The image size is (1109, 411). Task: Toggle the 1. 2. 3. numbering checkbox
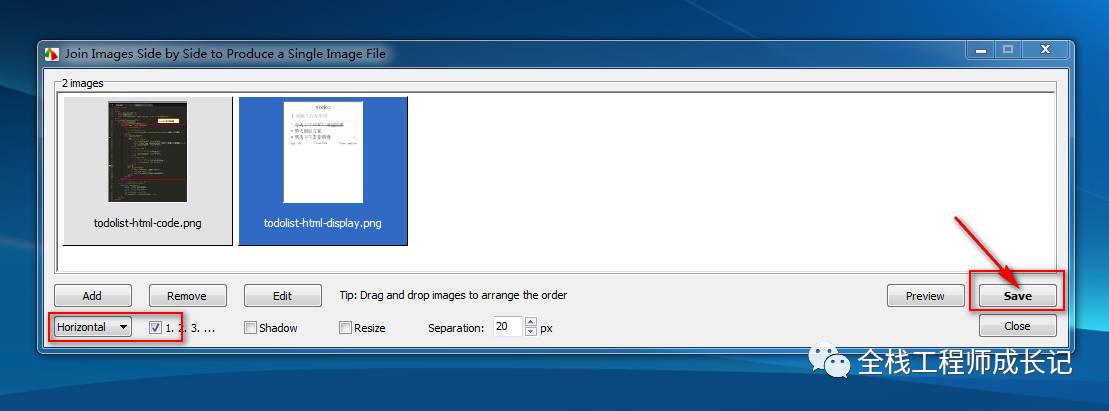[156, 328]
